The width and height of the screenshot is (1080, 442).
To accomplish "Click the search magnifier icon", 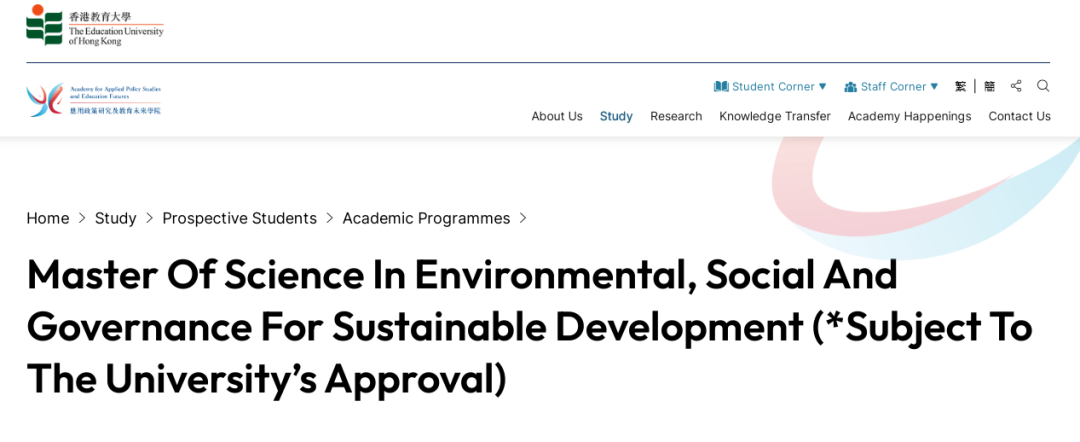I will click(1043, 86).
